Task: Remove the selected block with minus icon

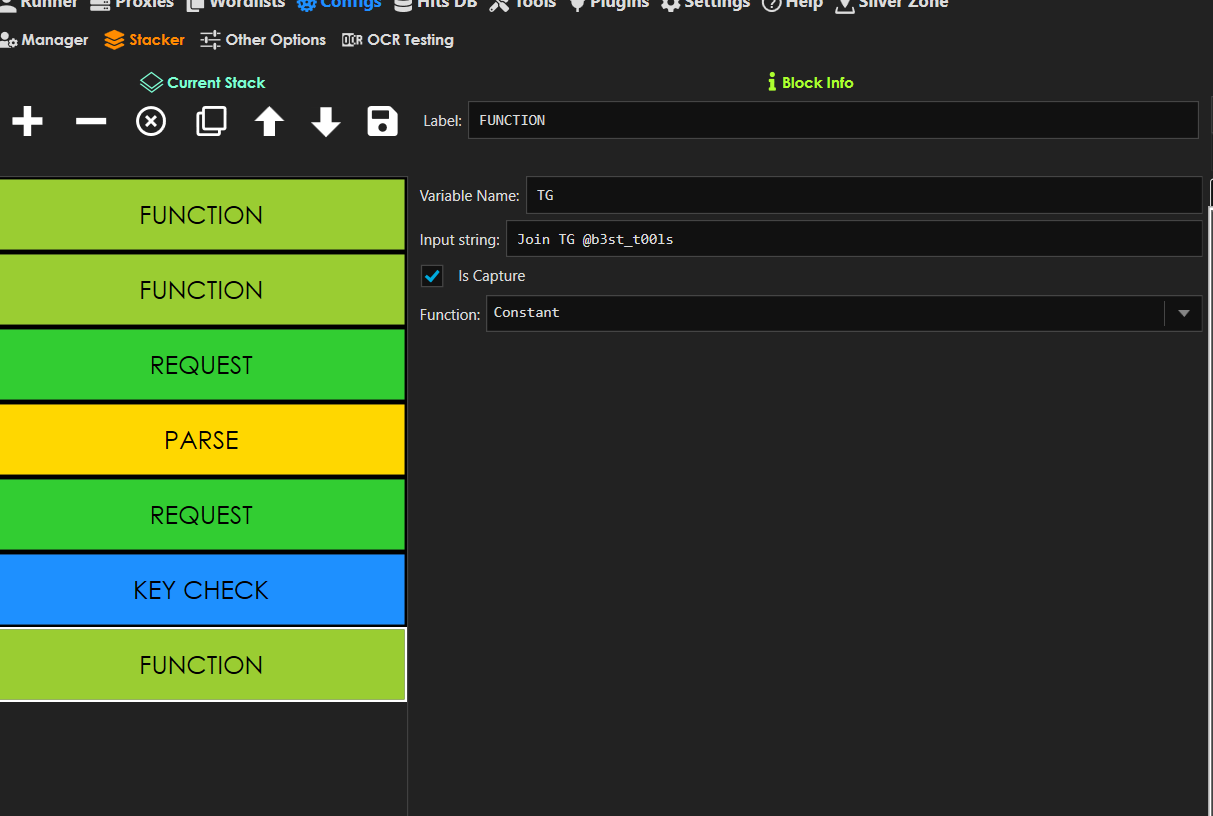Action: 90,122
